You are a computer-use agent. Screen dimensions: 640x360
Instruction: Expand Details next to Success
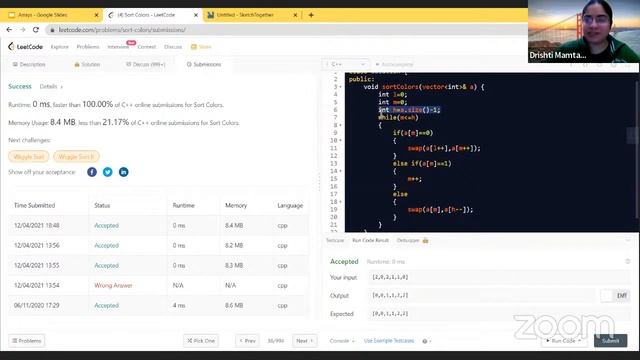pyautogui.click(x=51, y=87)
